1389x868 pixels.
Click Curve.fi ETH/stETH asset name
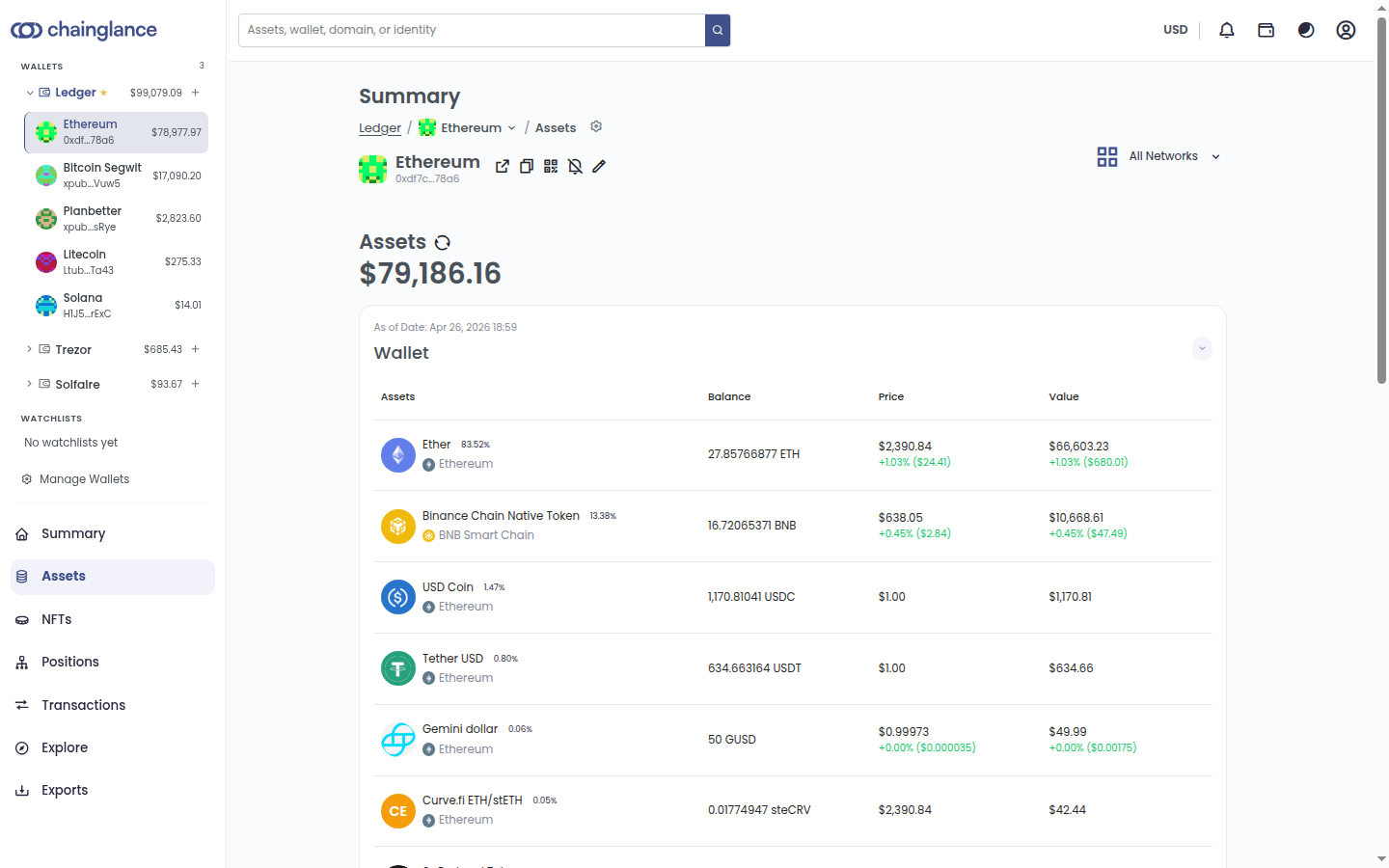click(x=473, y=800)
